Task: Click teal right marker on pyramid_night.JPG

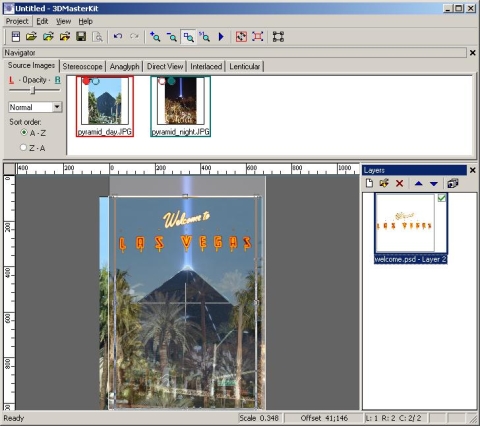Action: pos(171,81)
